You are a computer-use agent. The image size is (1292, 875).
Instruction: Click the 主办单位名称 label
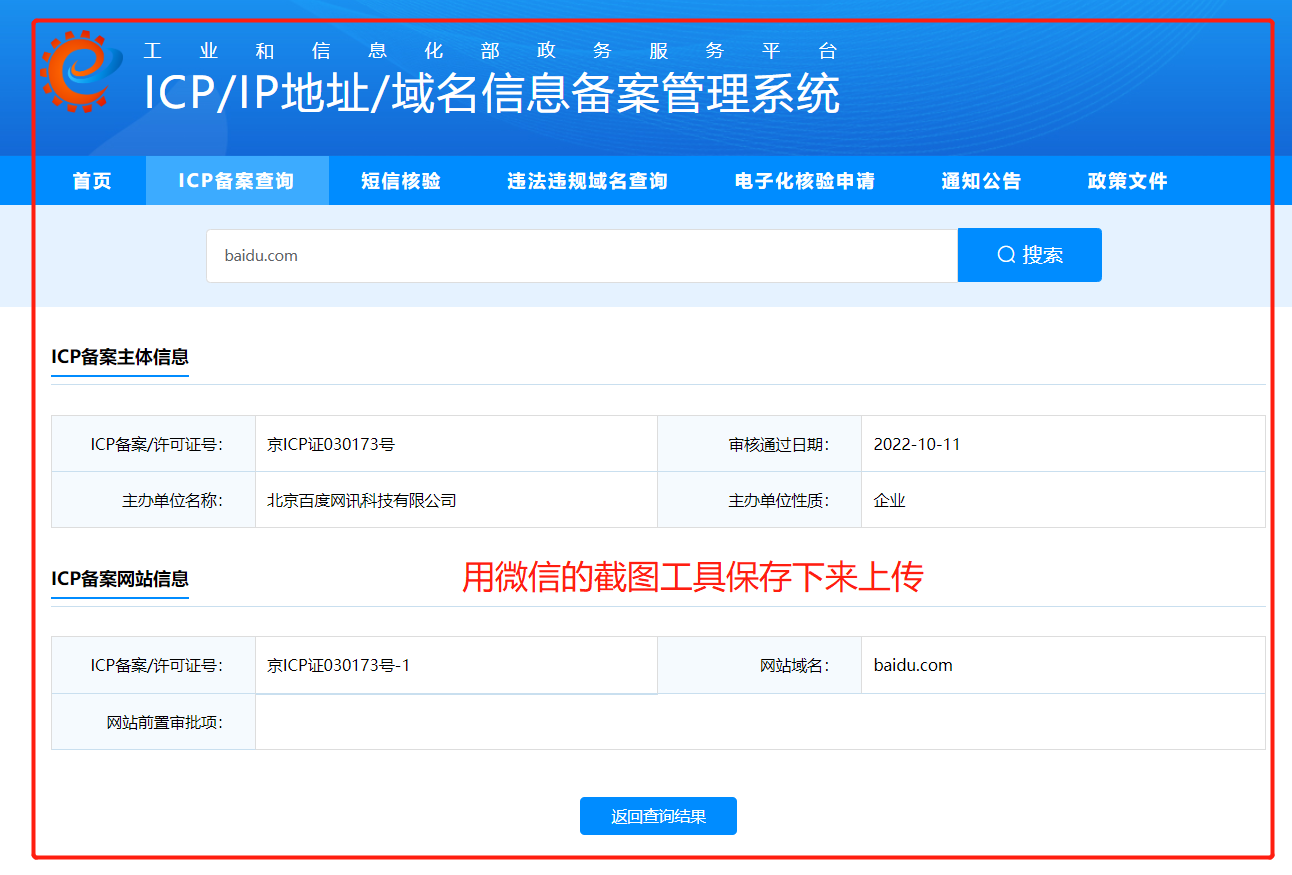(173, 500)
